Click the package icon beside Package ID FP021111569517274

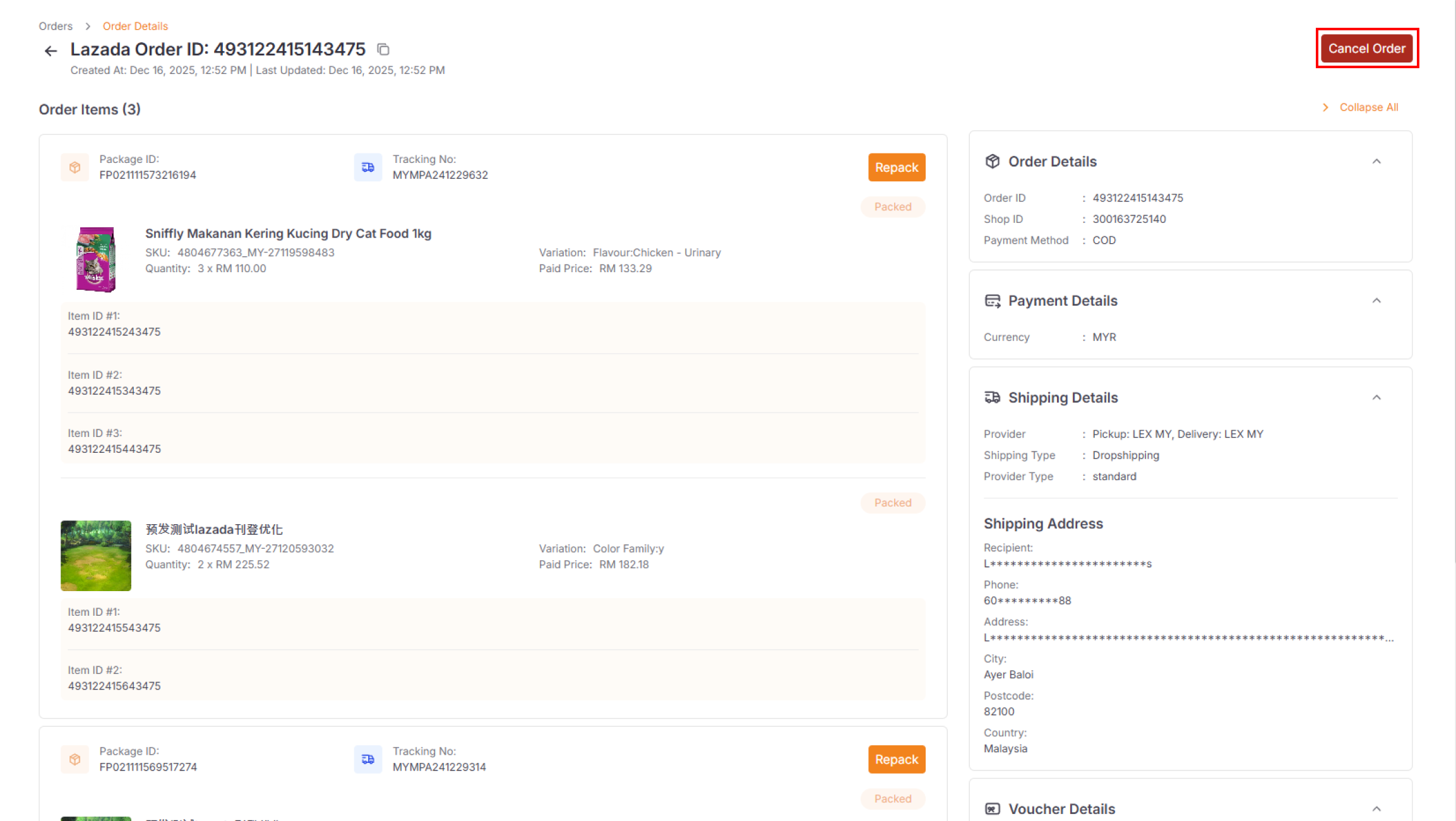click(75, 759)
